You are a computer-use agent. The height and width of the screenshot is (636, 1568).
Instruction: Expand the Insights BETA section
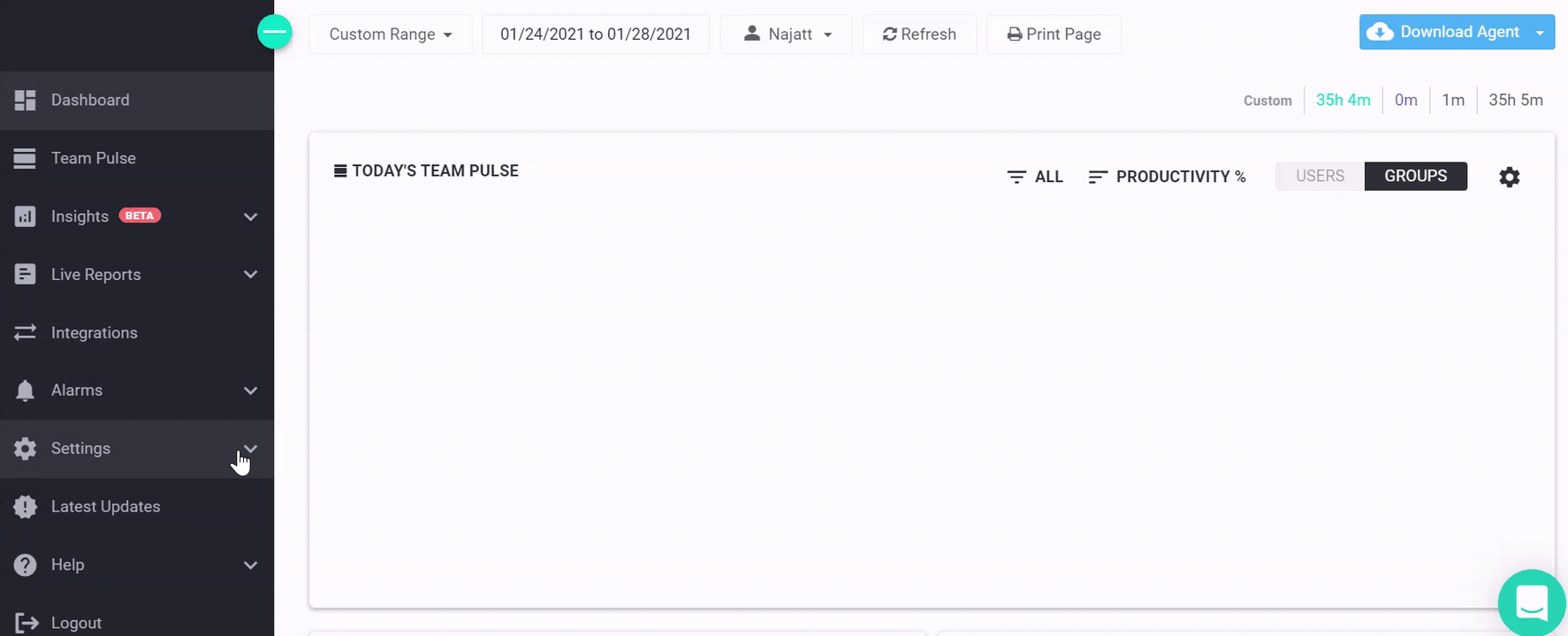[137, 216]
